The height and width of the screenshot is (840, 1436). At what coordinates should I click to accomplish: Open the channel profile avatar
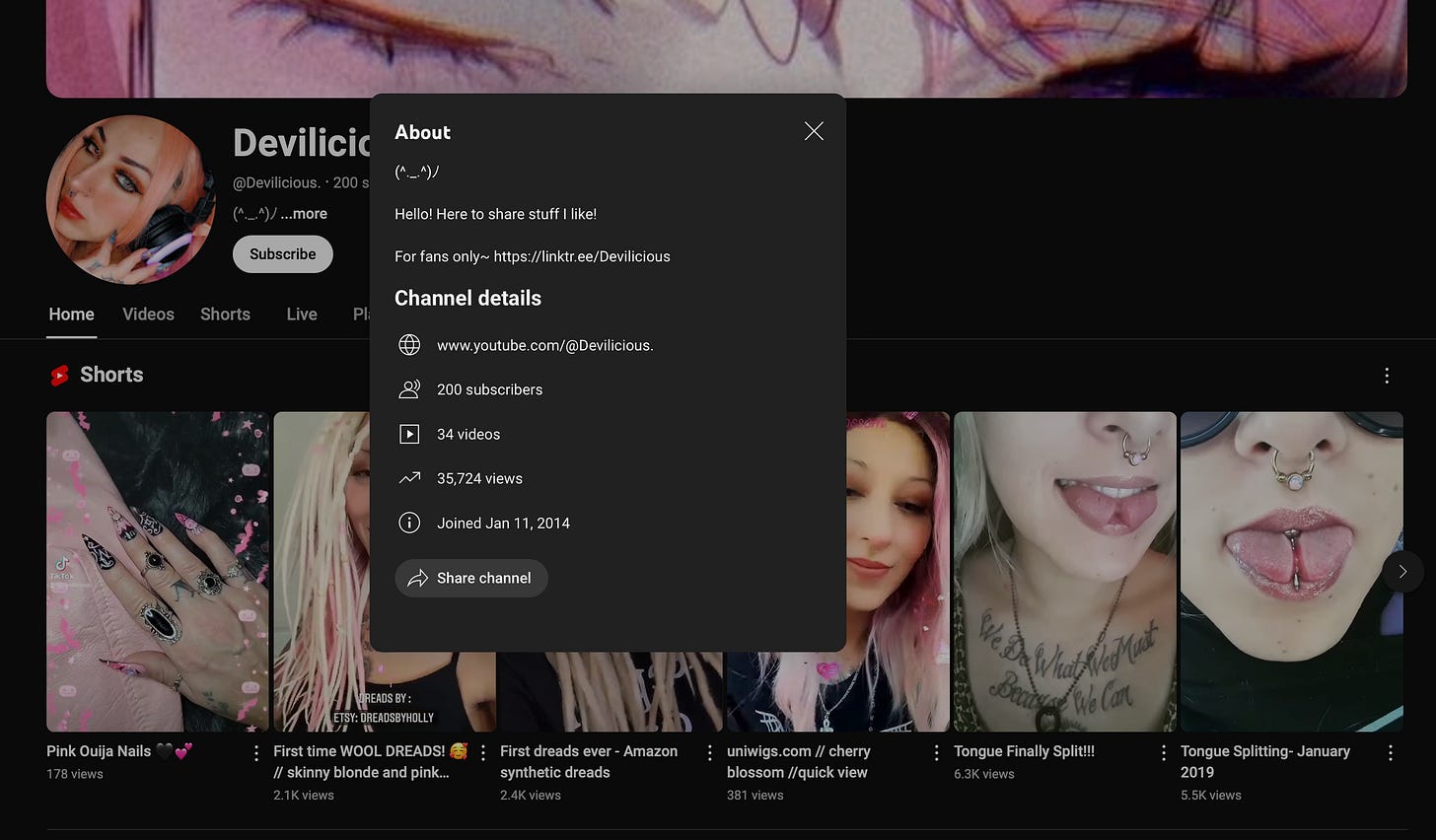(131, 200)
